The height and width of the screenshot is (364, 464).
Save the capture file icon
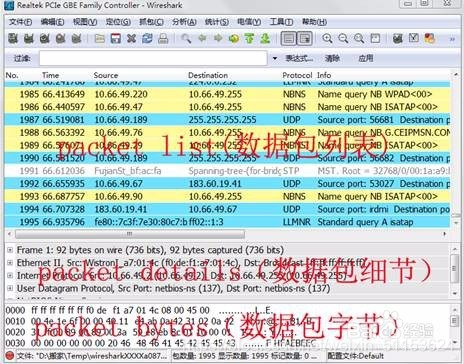coord(115,39)
